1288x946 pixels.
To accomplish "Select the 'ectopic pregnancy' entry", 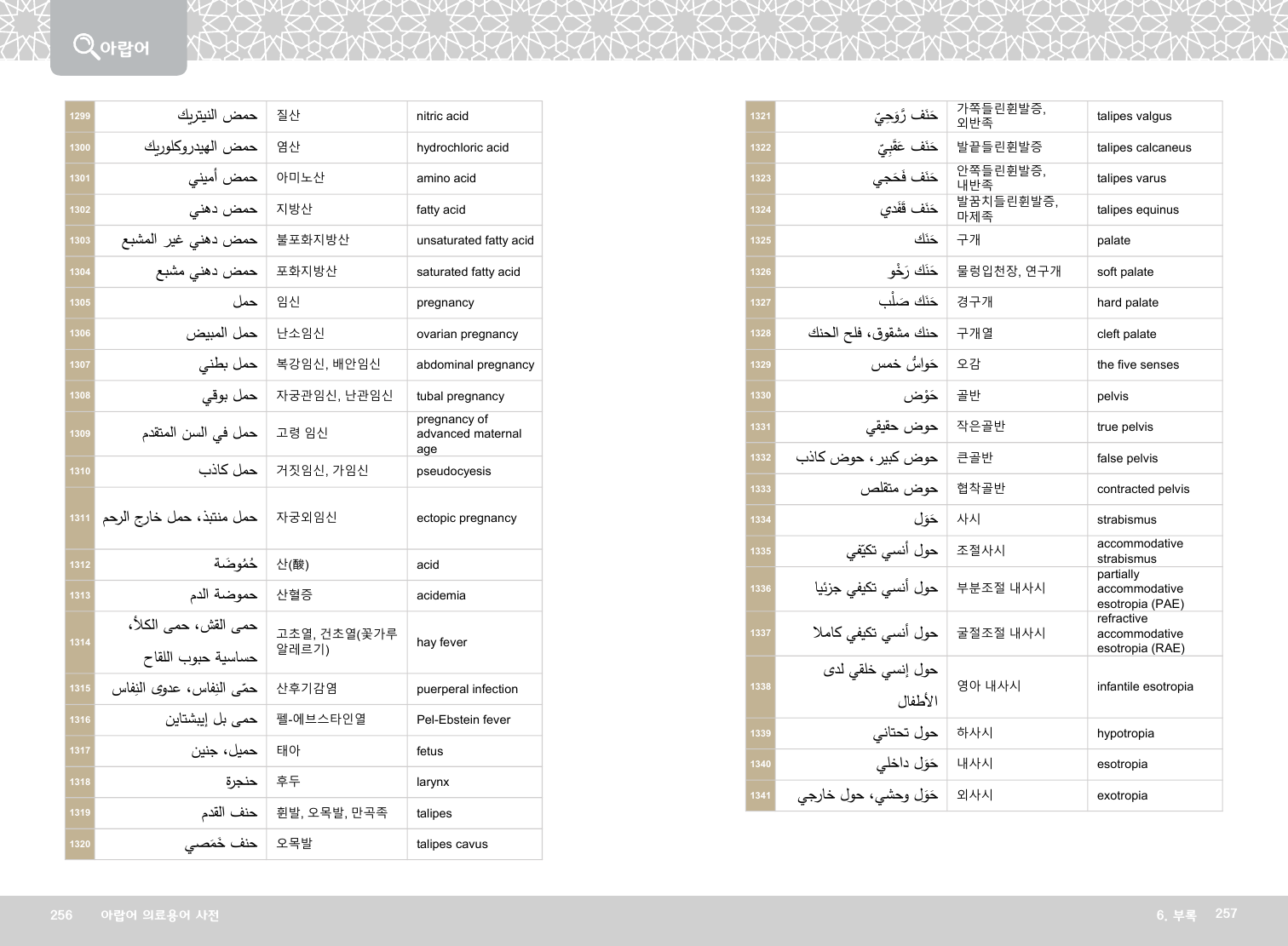I will click(466, 518).
